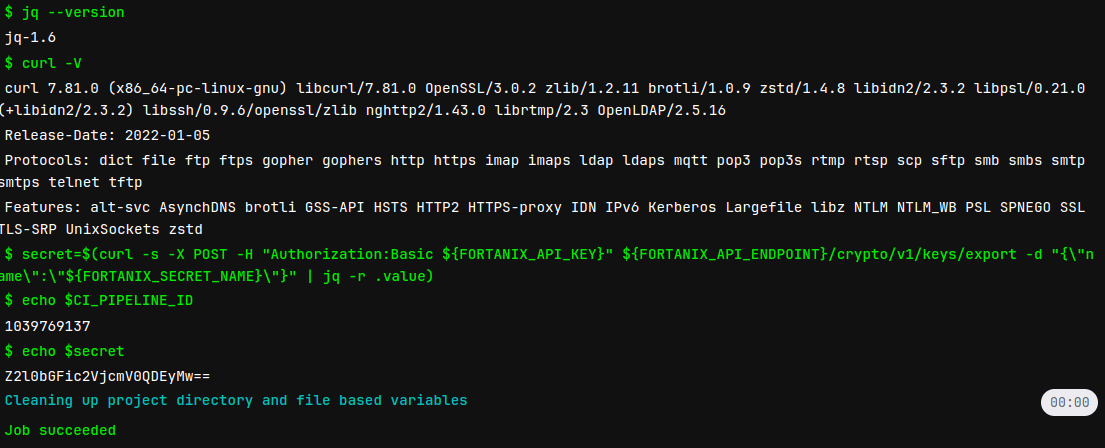Click the 'Protocols: dict file ftp' line

tap(545, 161)
